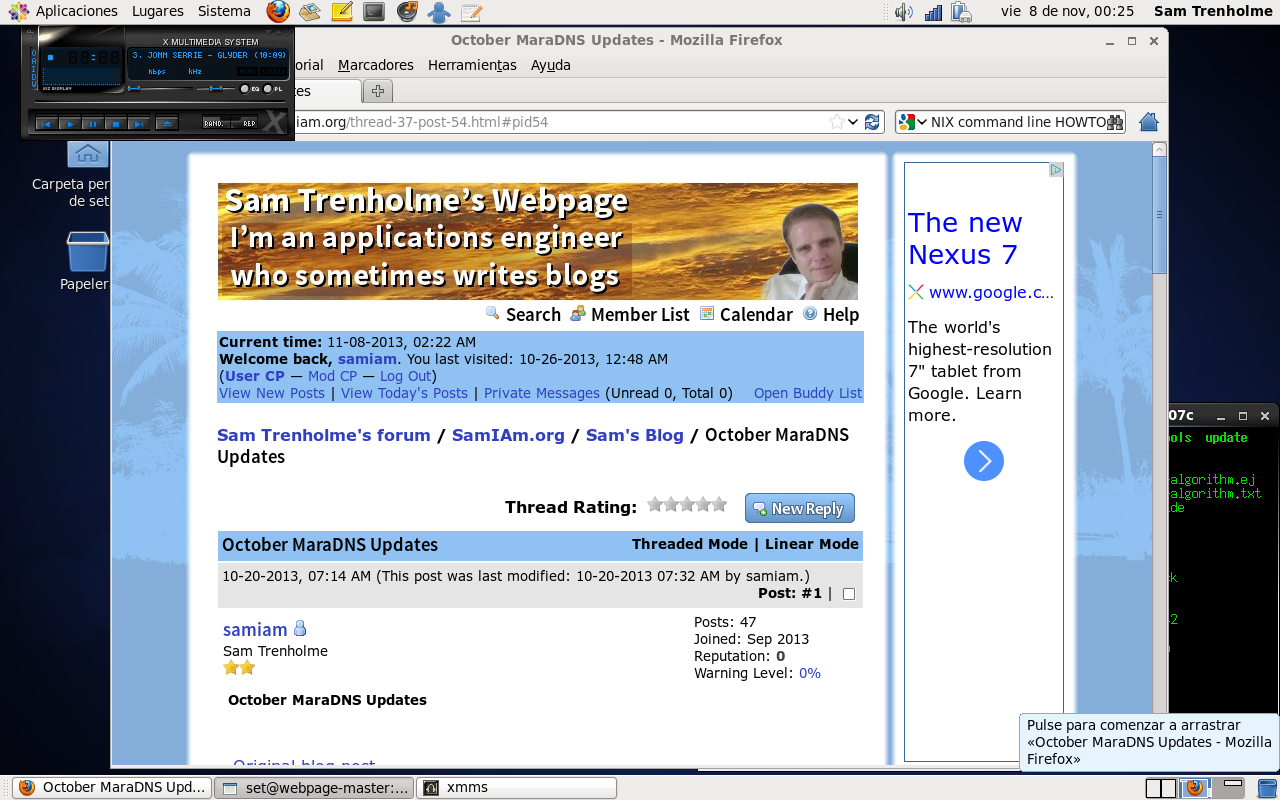Image resolution: width=1280 pixels, height=800 pixels.
Task: Switch to the terminal taskbar entry
Action: point(314,787)
